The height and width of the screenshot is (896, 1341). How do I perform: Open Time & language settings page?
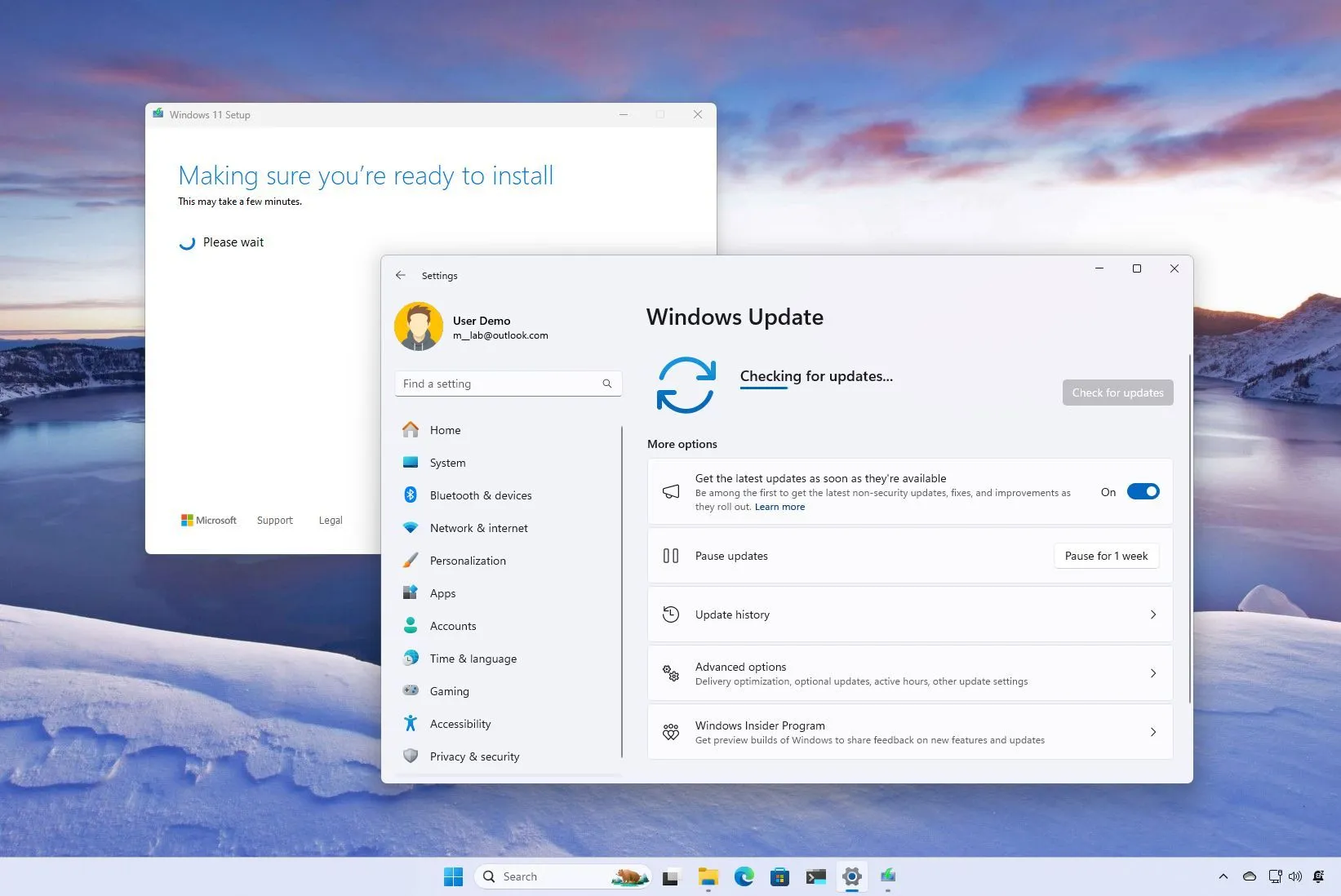[508, 659]
